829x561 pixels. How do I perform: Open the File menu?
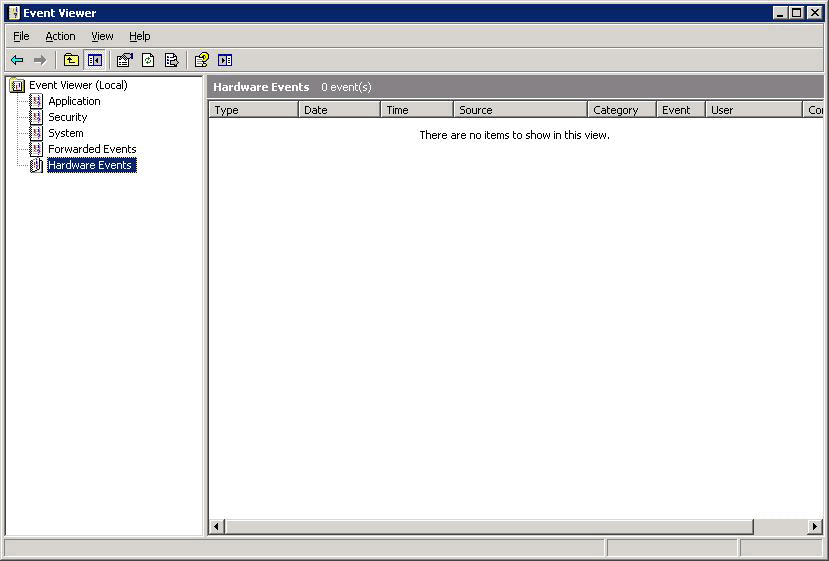[x=21, y=36]
